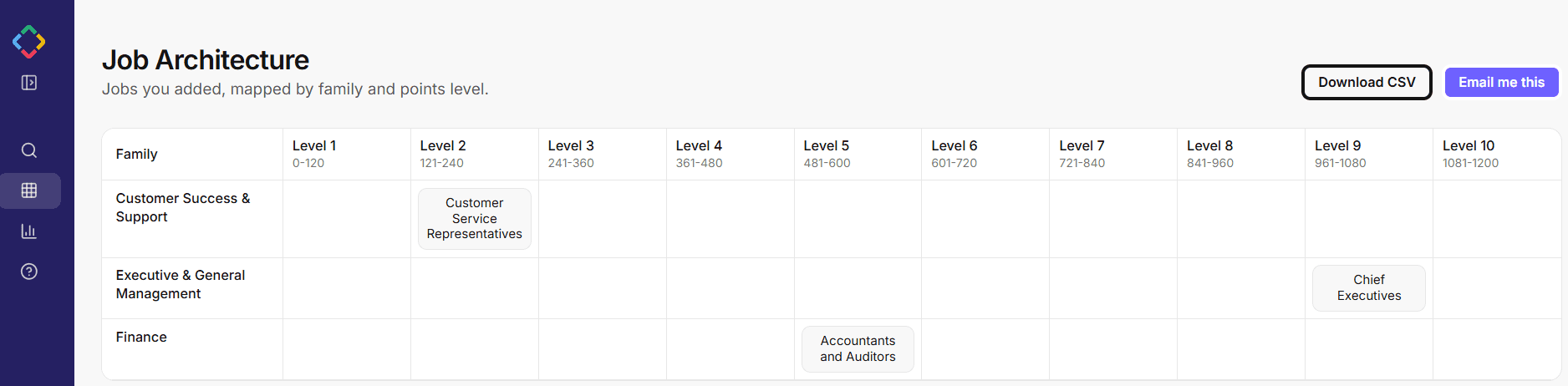Click the Level 10 column header
This screenshot has width=1568, height=386.
[1471, 154]
